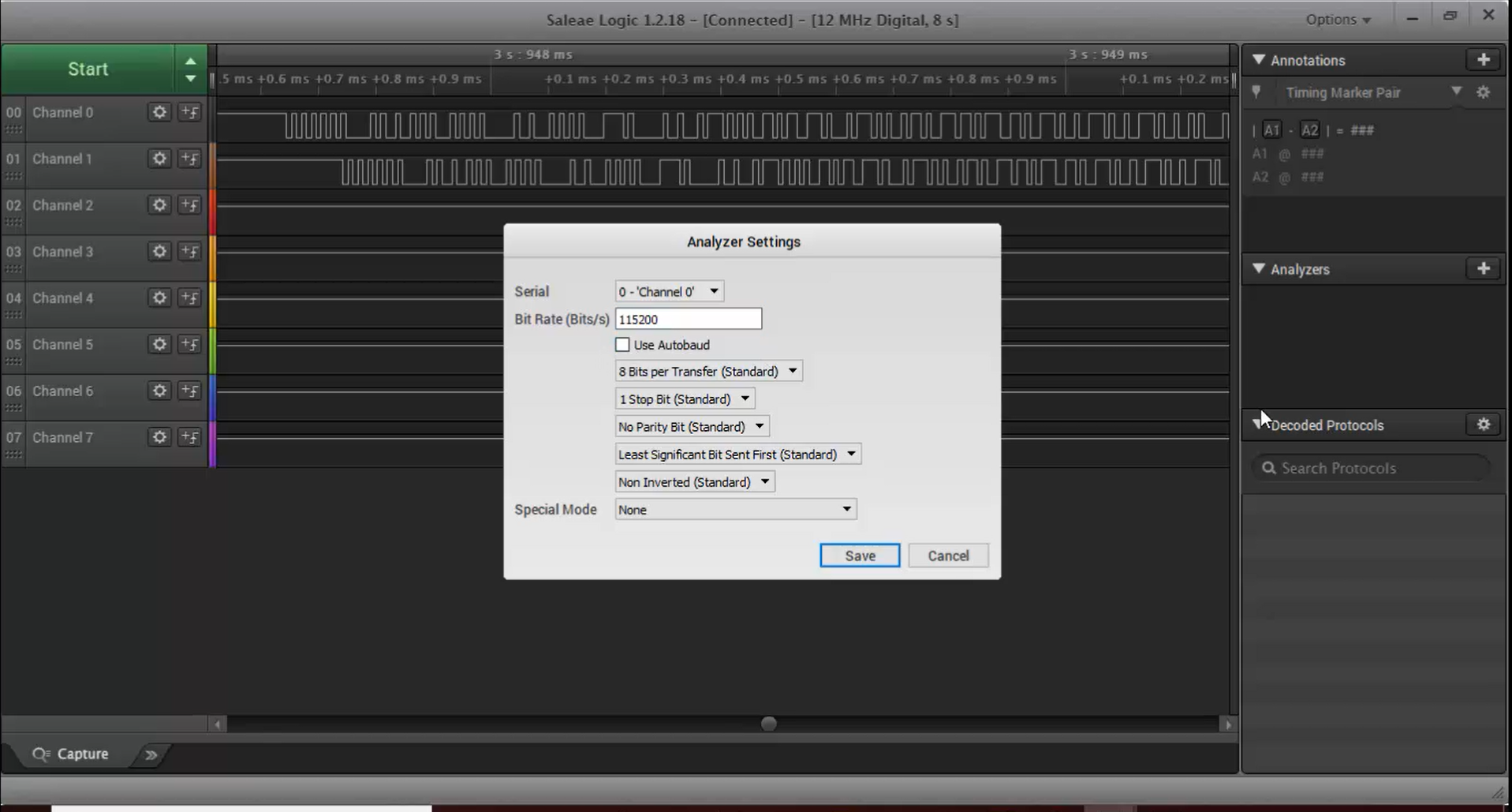This screenshot has height=812, width=1512.
Task: Open the Options menu
Action: point(1338,20)
